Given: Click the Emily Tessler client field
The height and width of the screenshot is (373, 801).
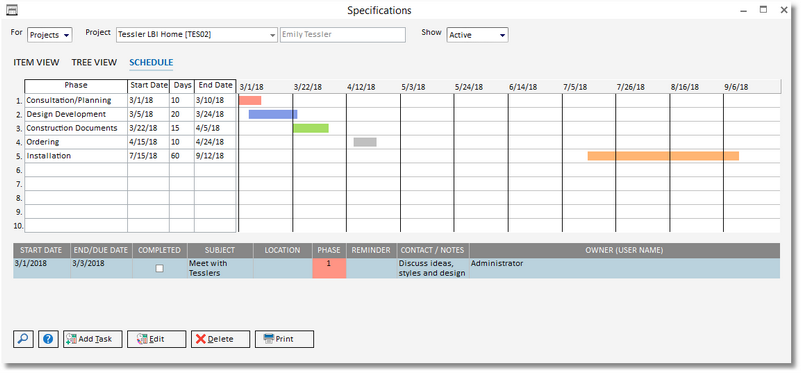Looking at the screenshot, I should pos(343,35).
